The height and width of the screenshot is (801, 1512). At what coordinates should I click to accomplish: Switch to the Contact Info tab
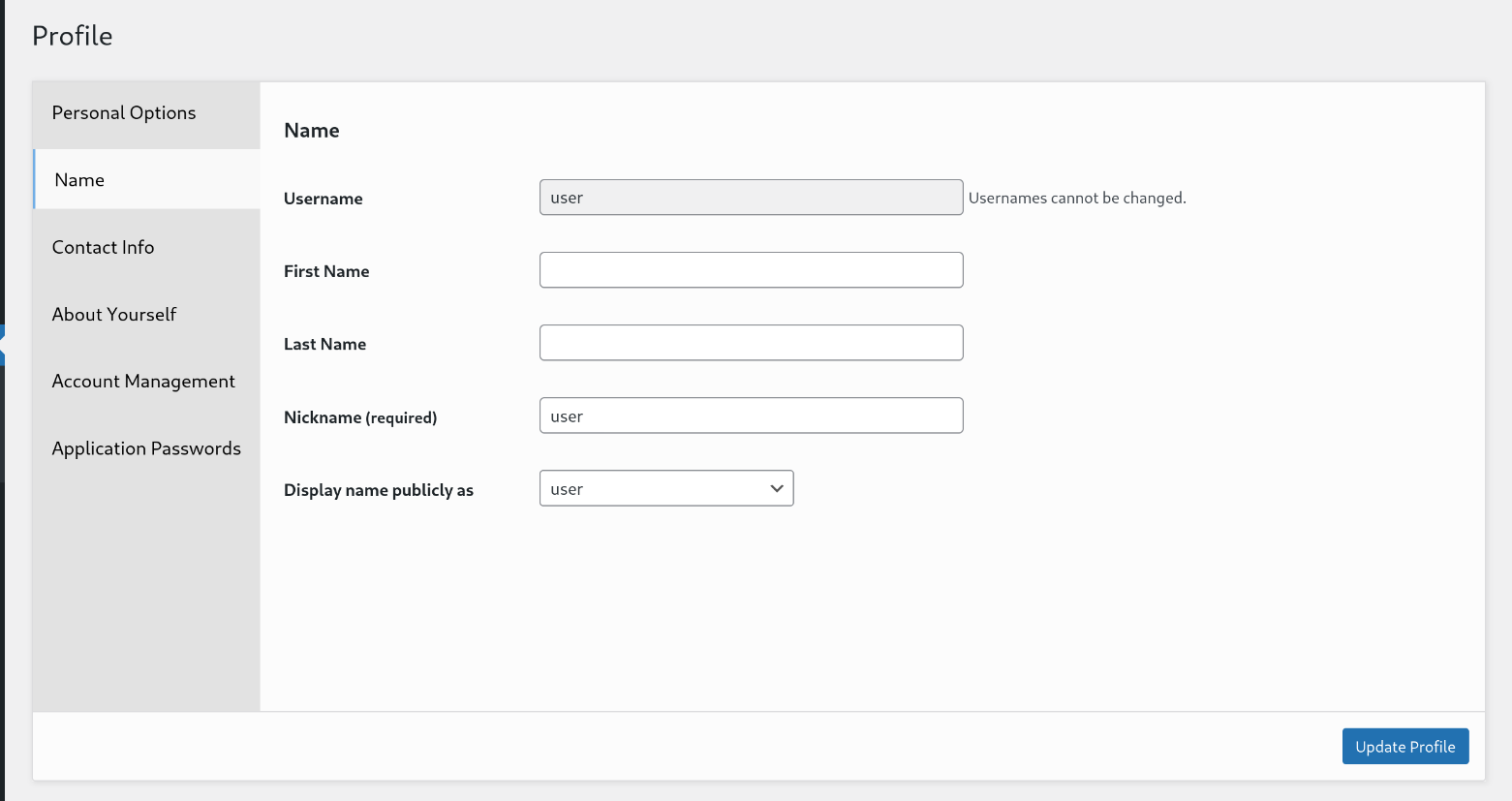tap(103, 247)
